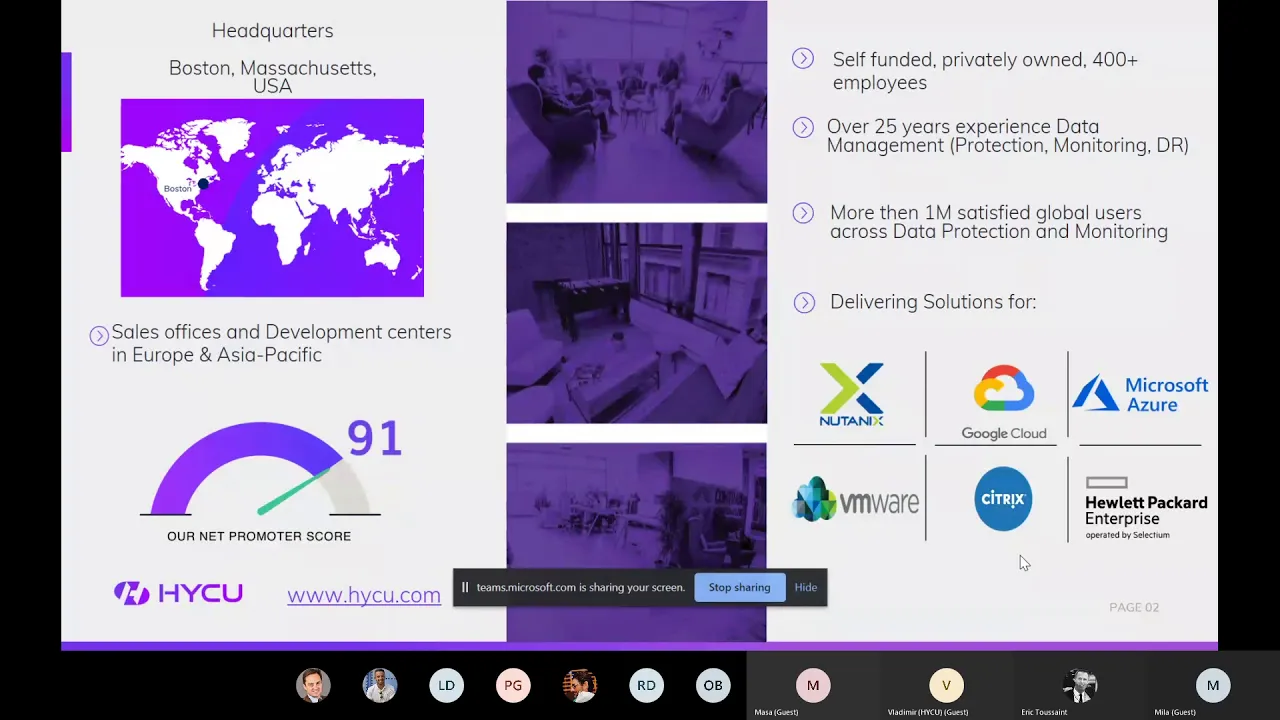Click bullet icon beside 'More then 1M'

(x=803, y=213)
